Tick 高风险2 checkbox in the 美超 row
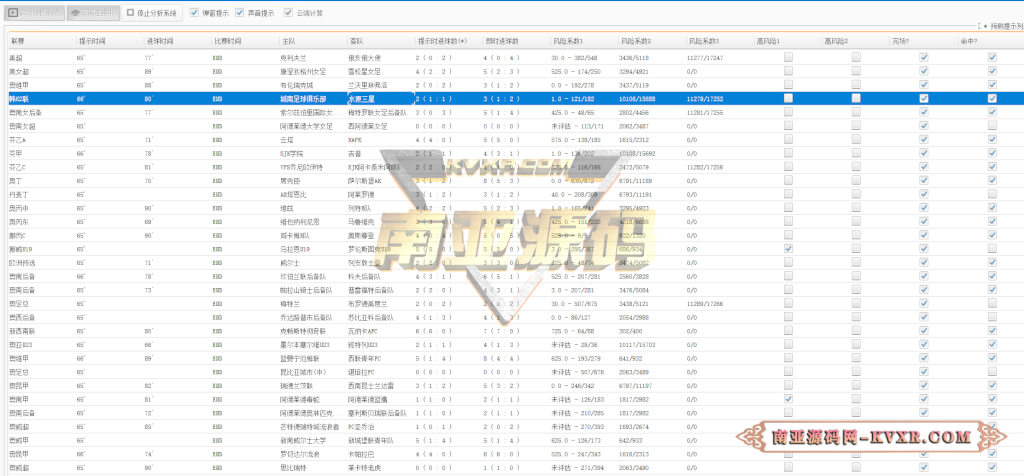The width and height of the screenshot is (1024, 476). click(x=856, y=57)
